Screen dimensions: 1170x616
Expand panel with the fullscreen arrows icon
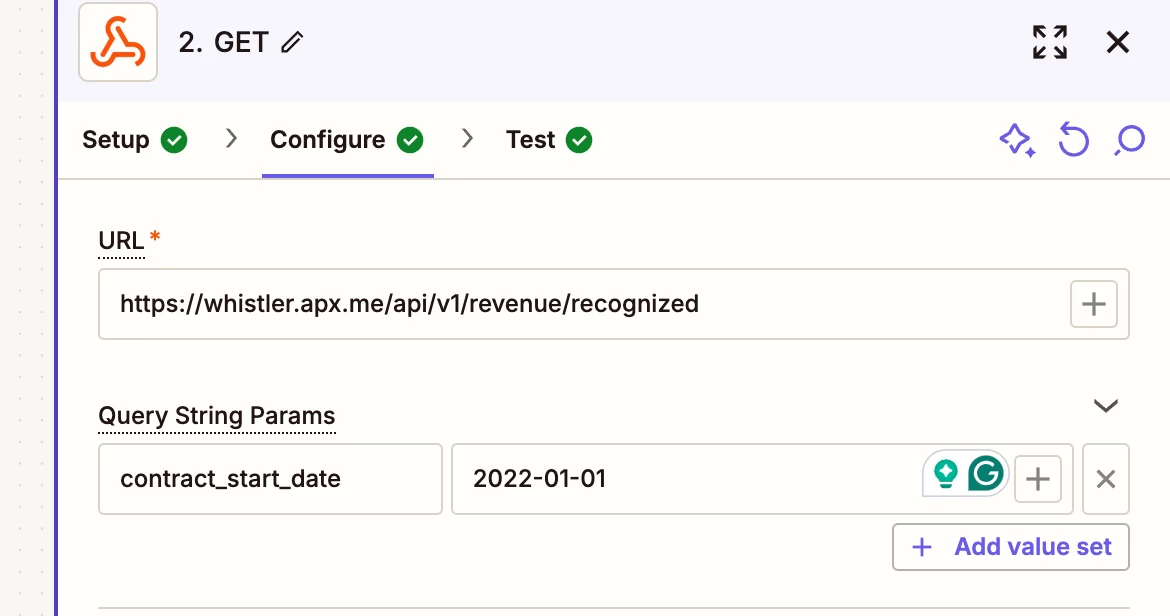pos(1050,42)
